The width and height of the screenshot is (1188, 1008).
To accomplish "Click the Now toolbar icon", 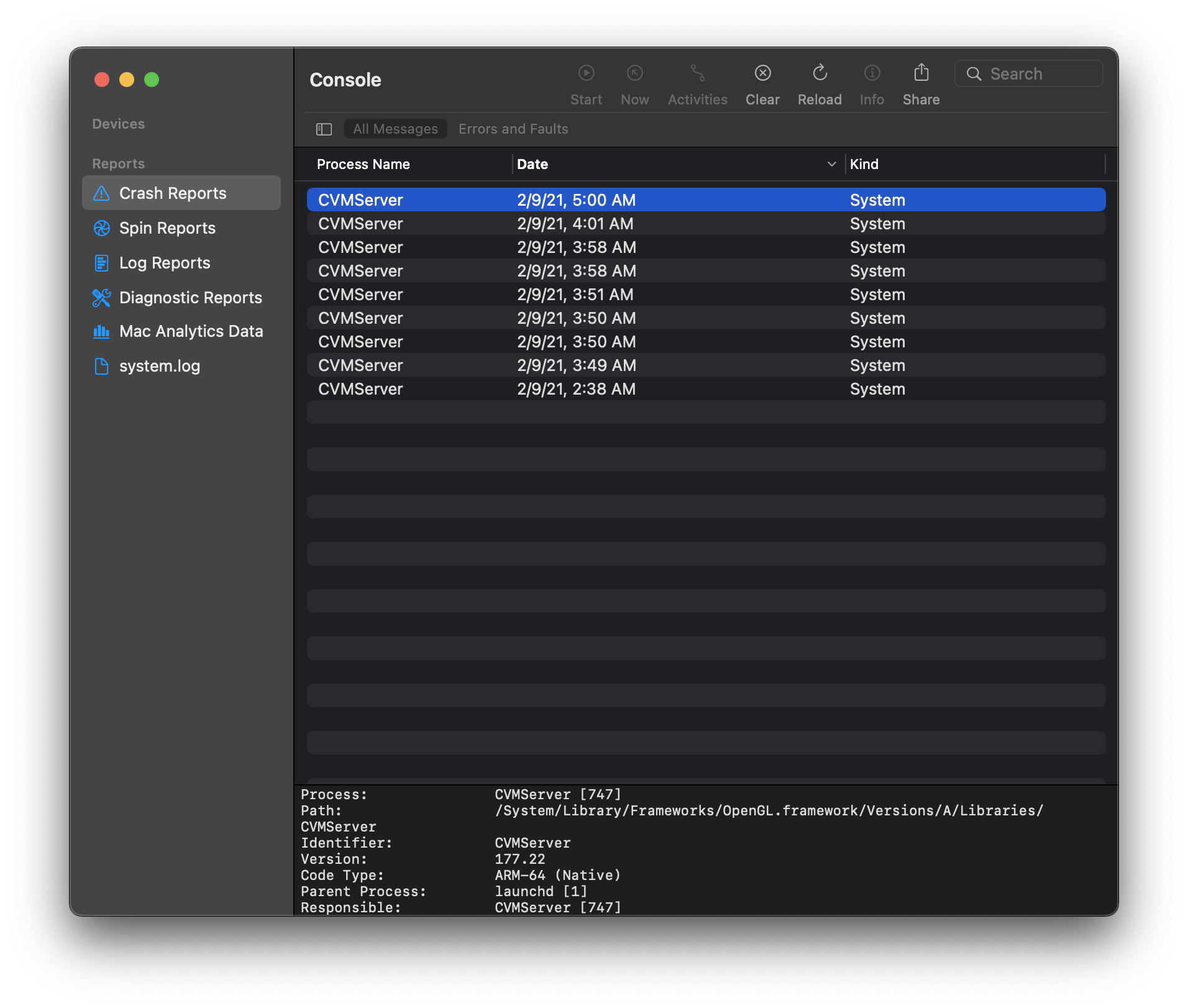I will 634,73.
